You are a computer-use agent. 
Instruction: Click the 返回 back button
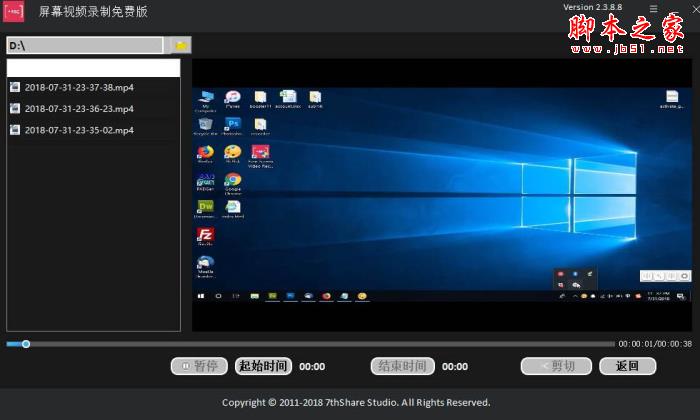pyautogui.click(x=628, y=366)
